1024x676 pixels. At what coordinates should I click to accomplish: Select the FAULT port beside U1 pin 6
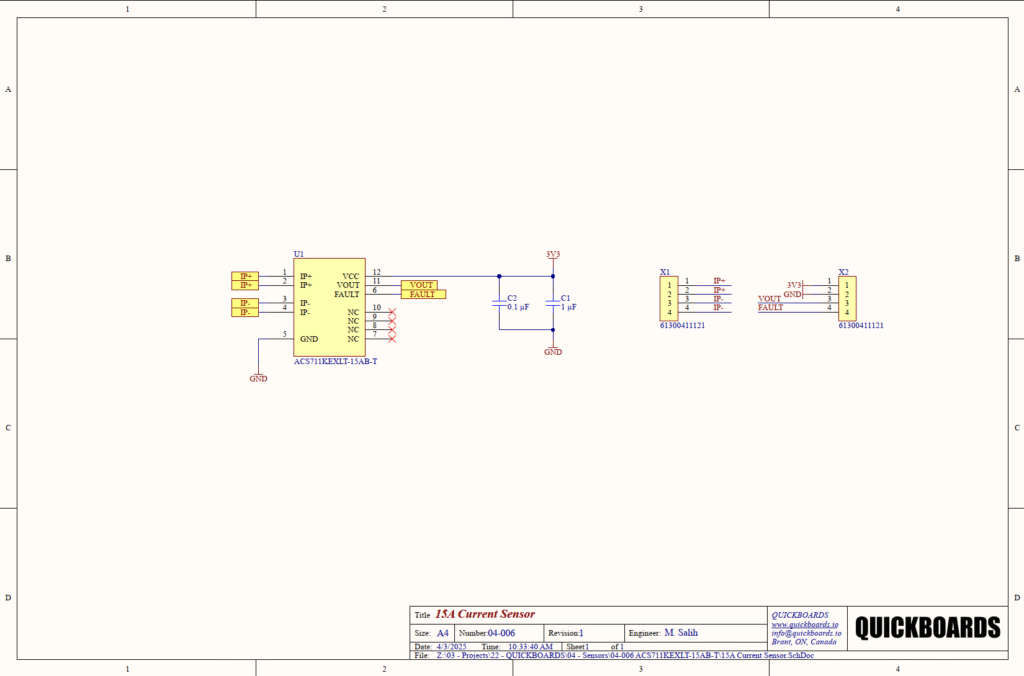click(423, 294)
